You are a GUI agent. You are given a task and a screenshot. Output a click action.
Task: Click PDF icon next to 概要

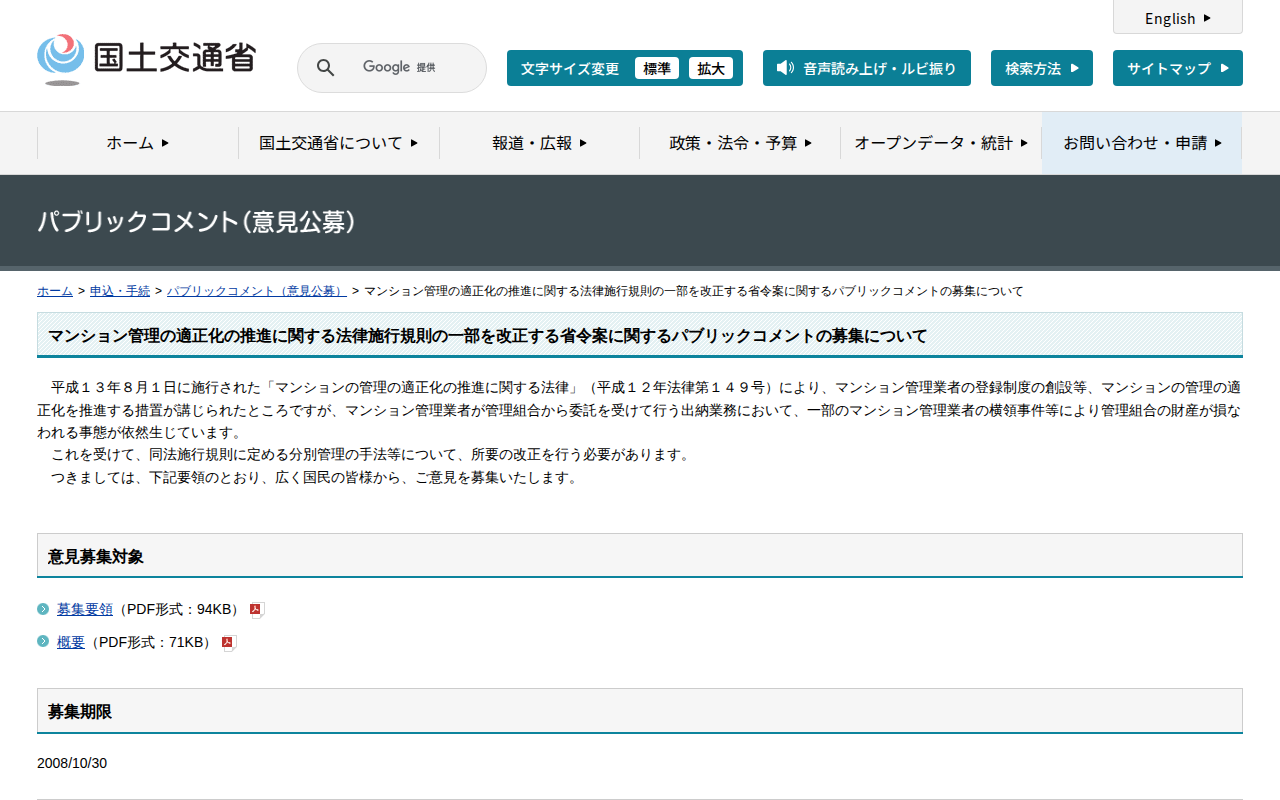point(228,643)
